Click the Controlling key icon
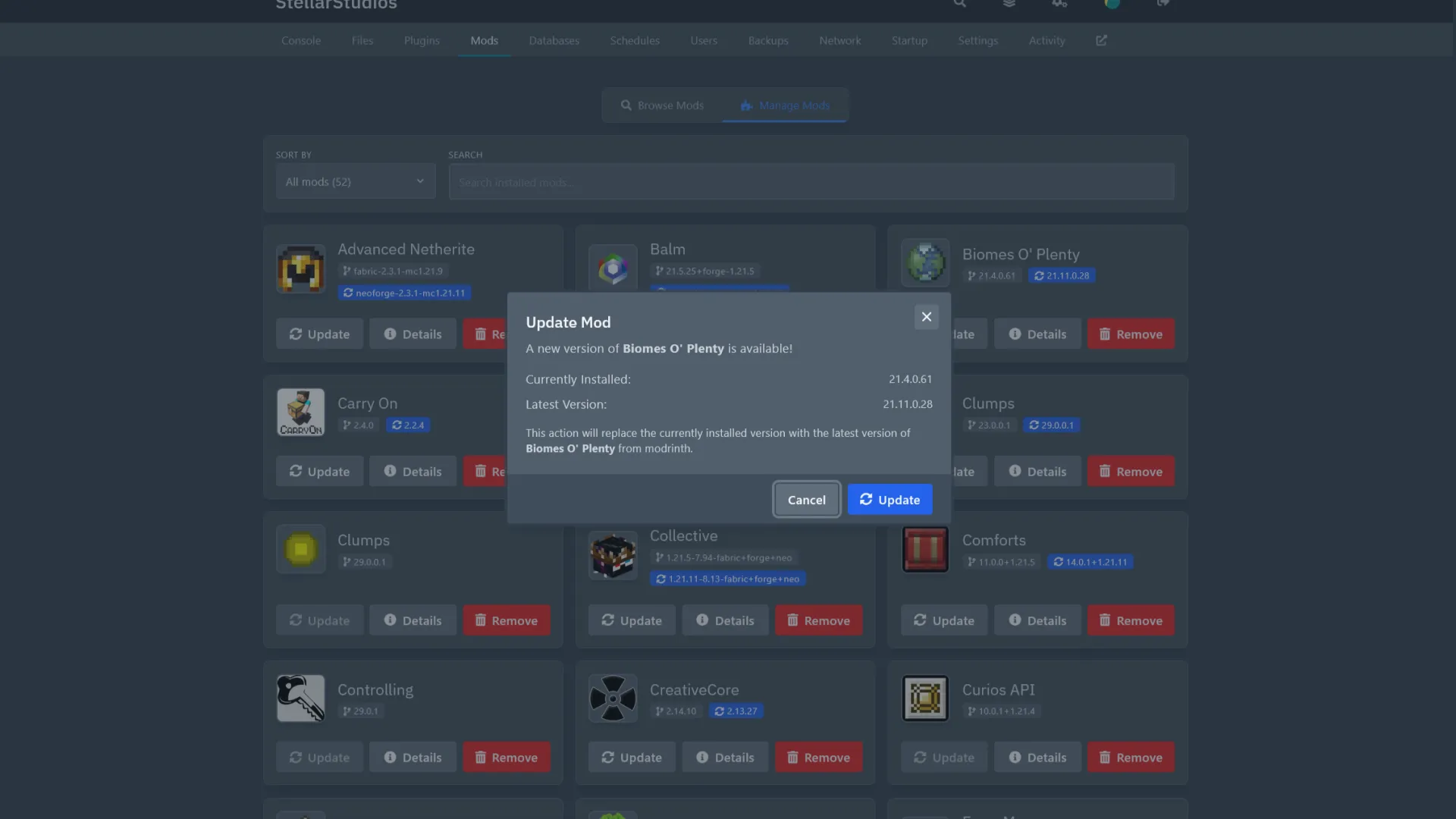The width and height of the screenshot is (1456, 819). [x=300, y=698]
